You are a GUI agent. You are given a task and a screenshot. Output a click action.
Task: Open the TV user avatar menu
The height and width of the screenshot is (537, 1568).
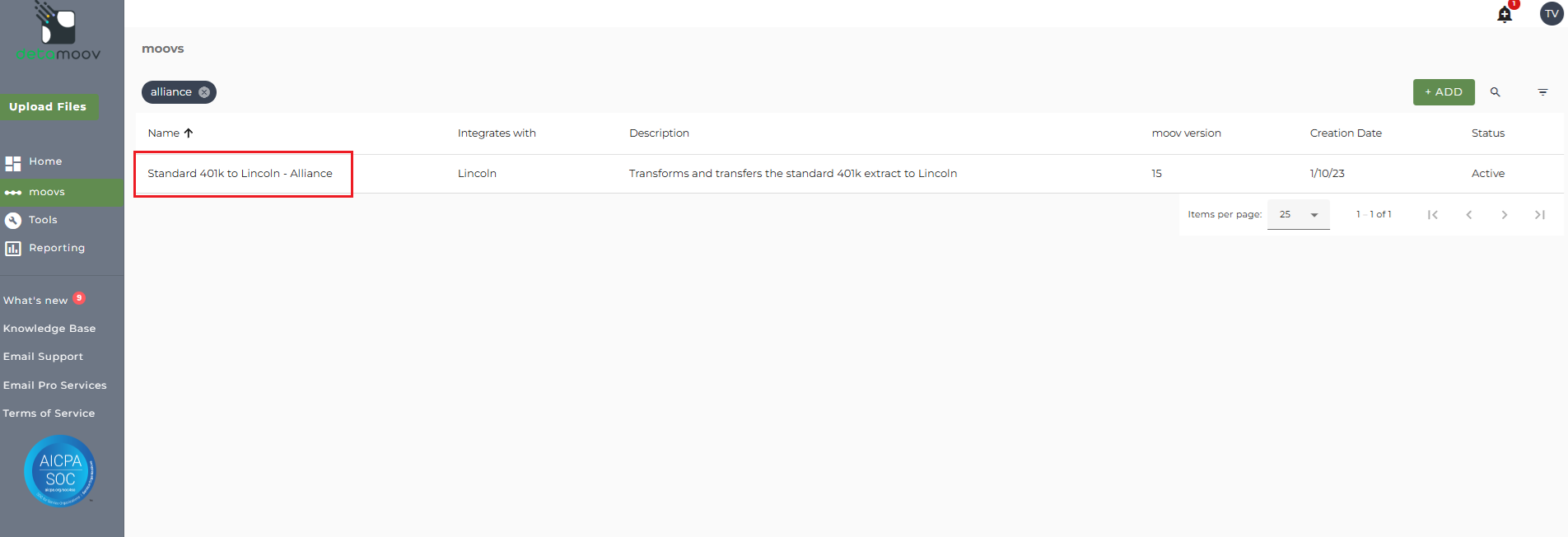(x=1552, y=14)
